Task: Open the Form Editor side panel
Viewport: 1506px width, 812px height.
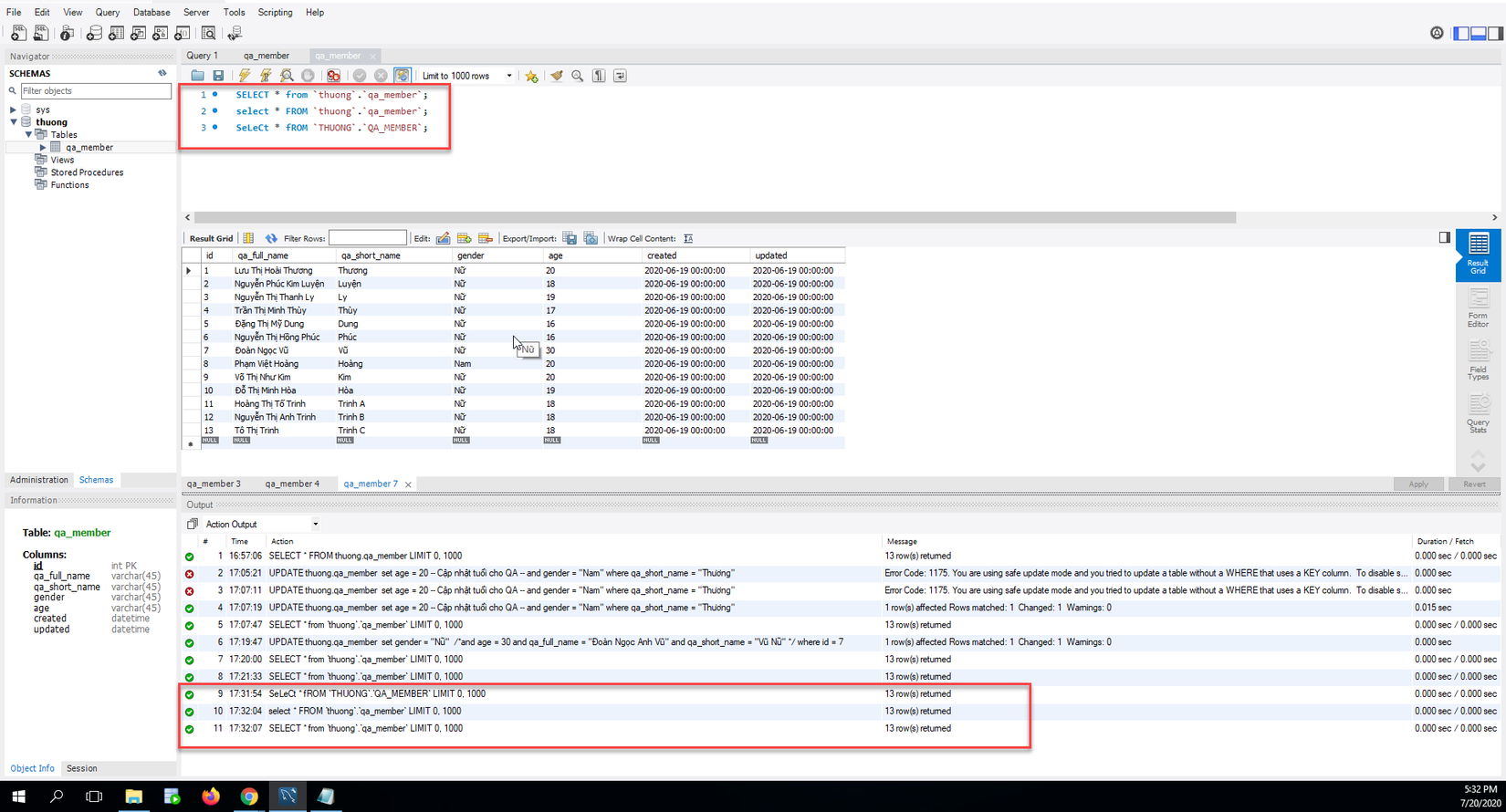Action: coord(1478,307)
